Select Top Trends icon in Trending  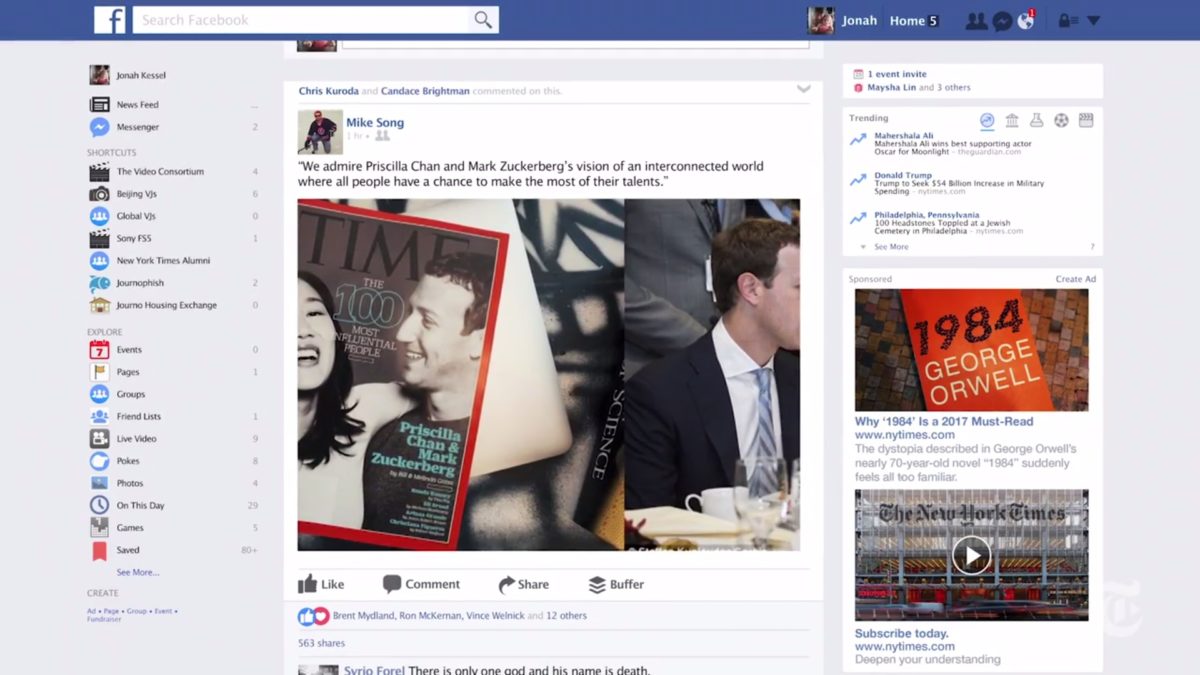(x=987, y=120)
